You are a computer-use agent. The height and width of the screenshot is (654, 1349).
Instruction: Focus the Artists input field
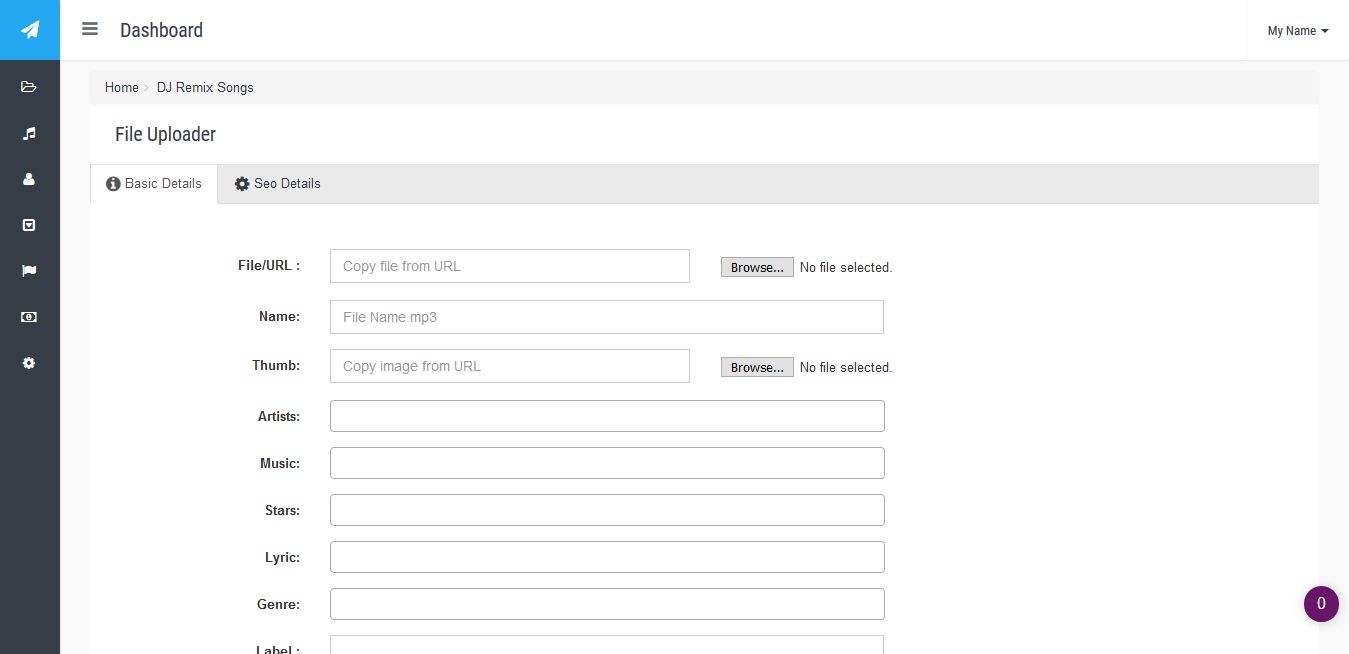click(606, 416)
